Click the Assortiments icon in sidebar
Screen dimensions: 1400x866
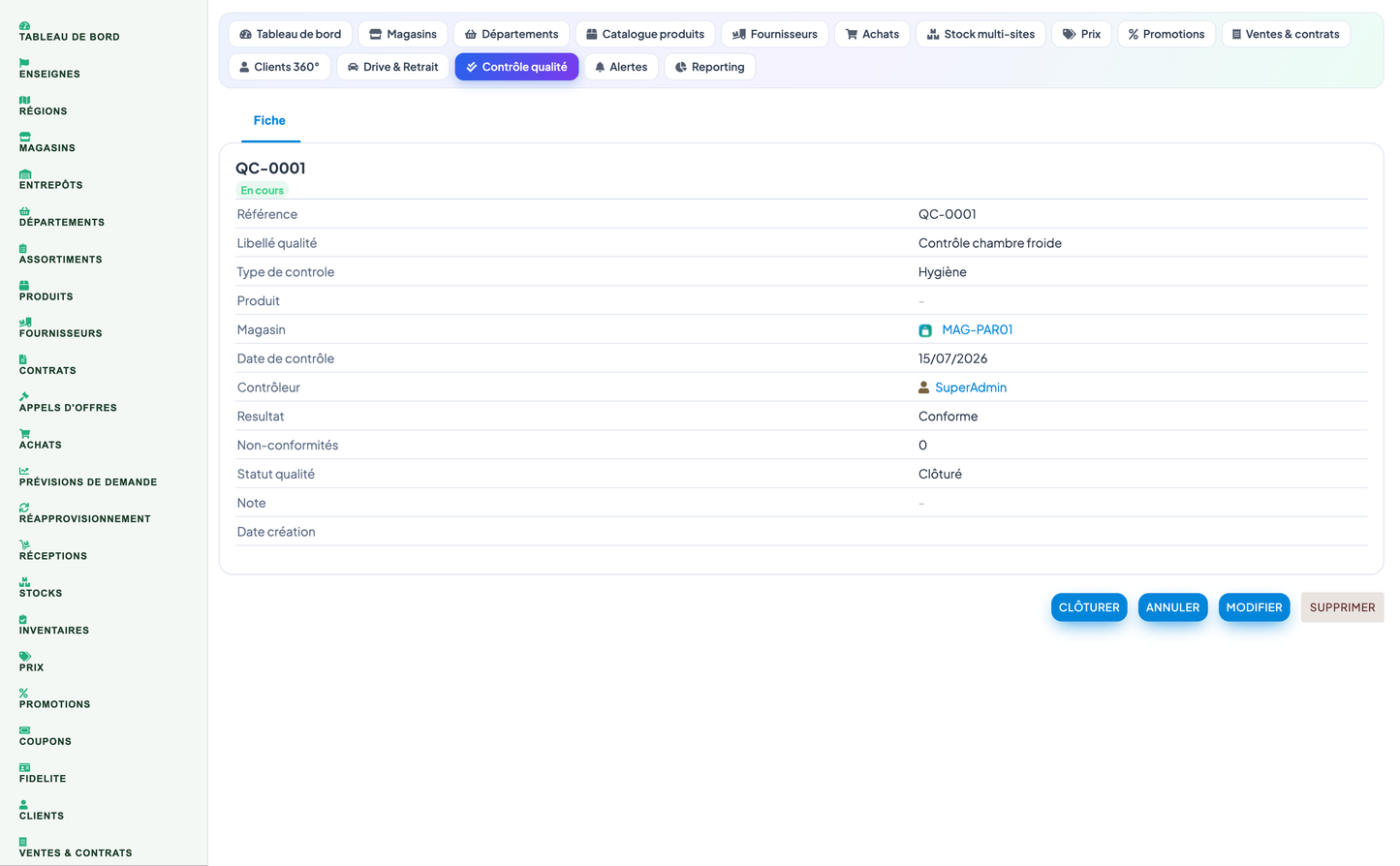click(x=23, y=248)
